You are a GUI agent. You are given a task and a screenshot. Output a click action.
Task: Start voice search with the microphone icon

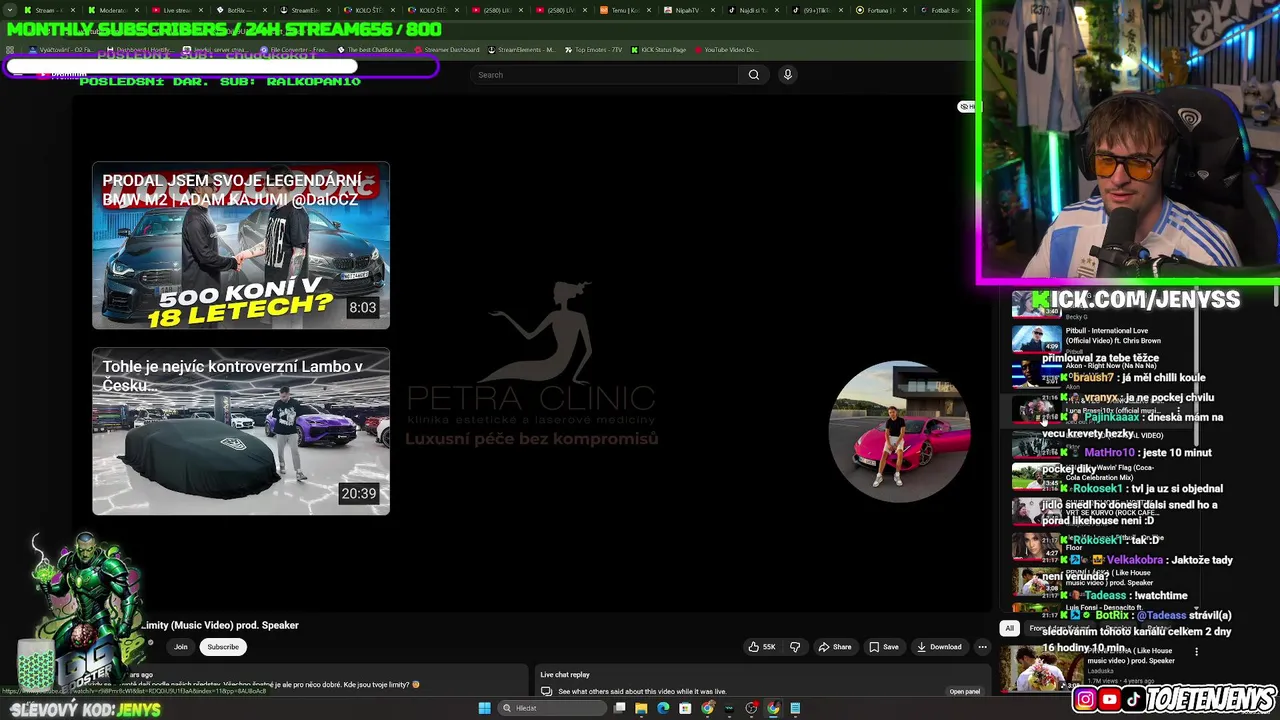tap(788, 74)
